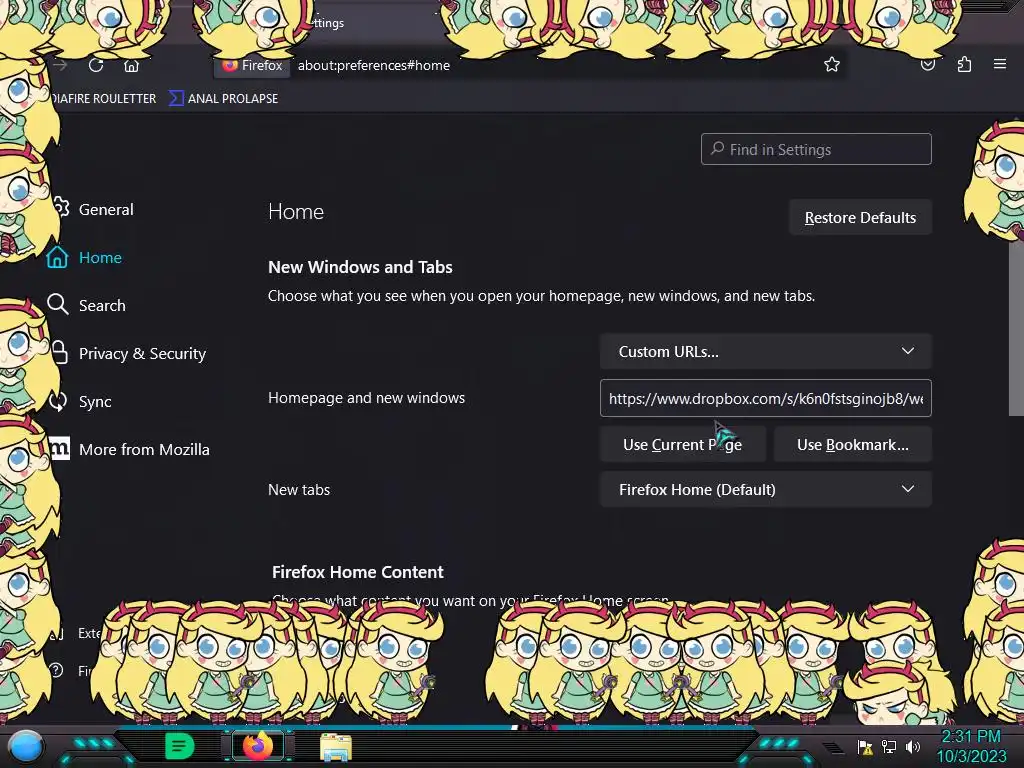Click the New Windows and Tabs heading
The width and height of the screenshot is (1024, 768).
click(x=360, y=267)
